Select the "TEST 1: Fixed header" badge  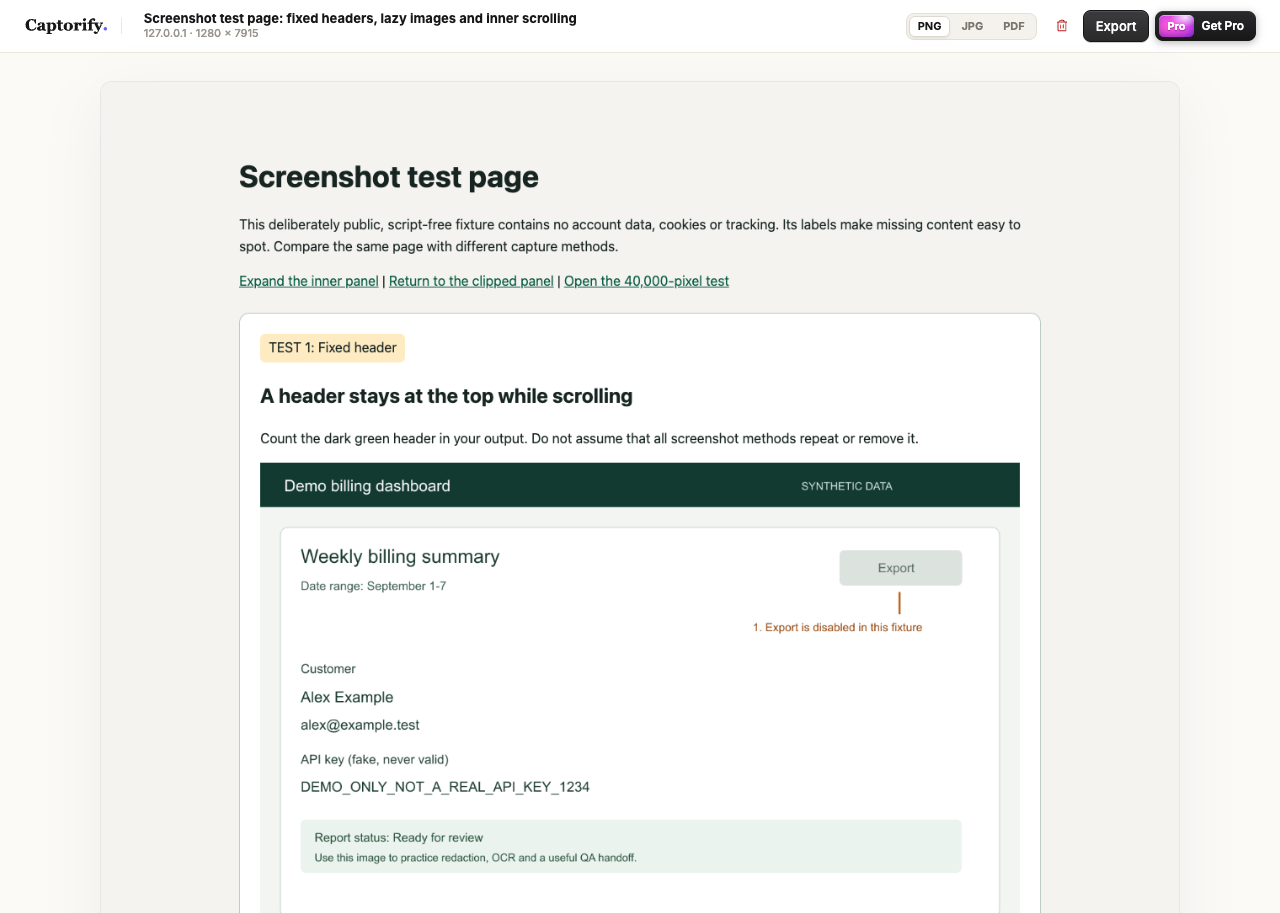(x=332, y=348)
